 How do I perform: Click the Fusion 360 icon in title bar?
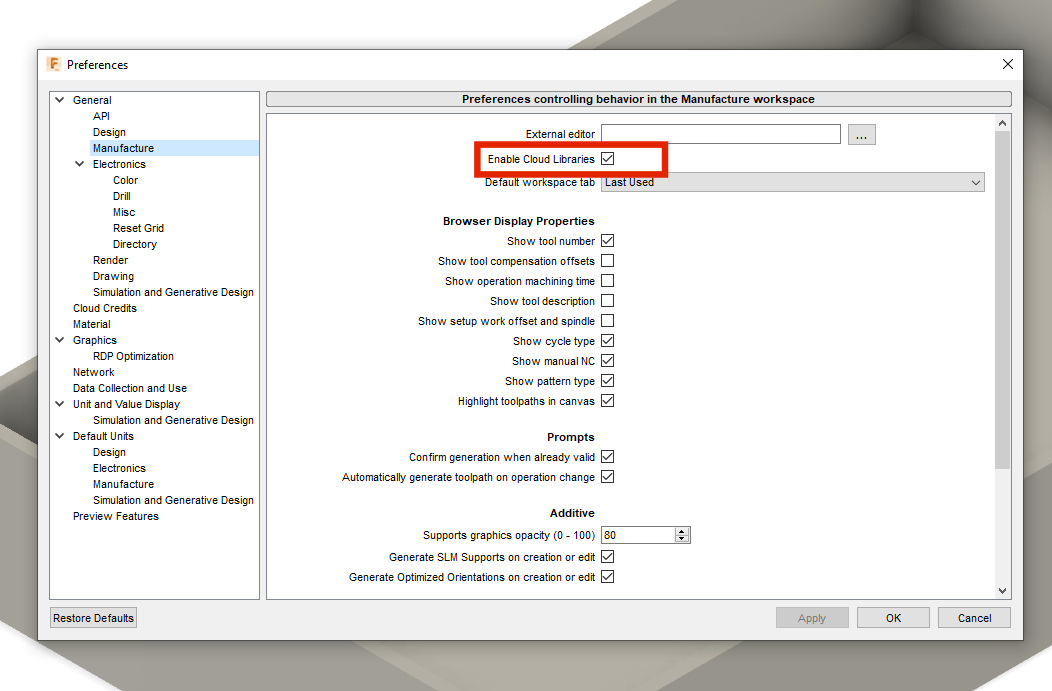pyautogui.click(x=54, y=64)
